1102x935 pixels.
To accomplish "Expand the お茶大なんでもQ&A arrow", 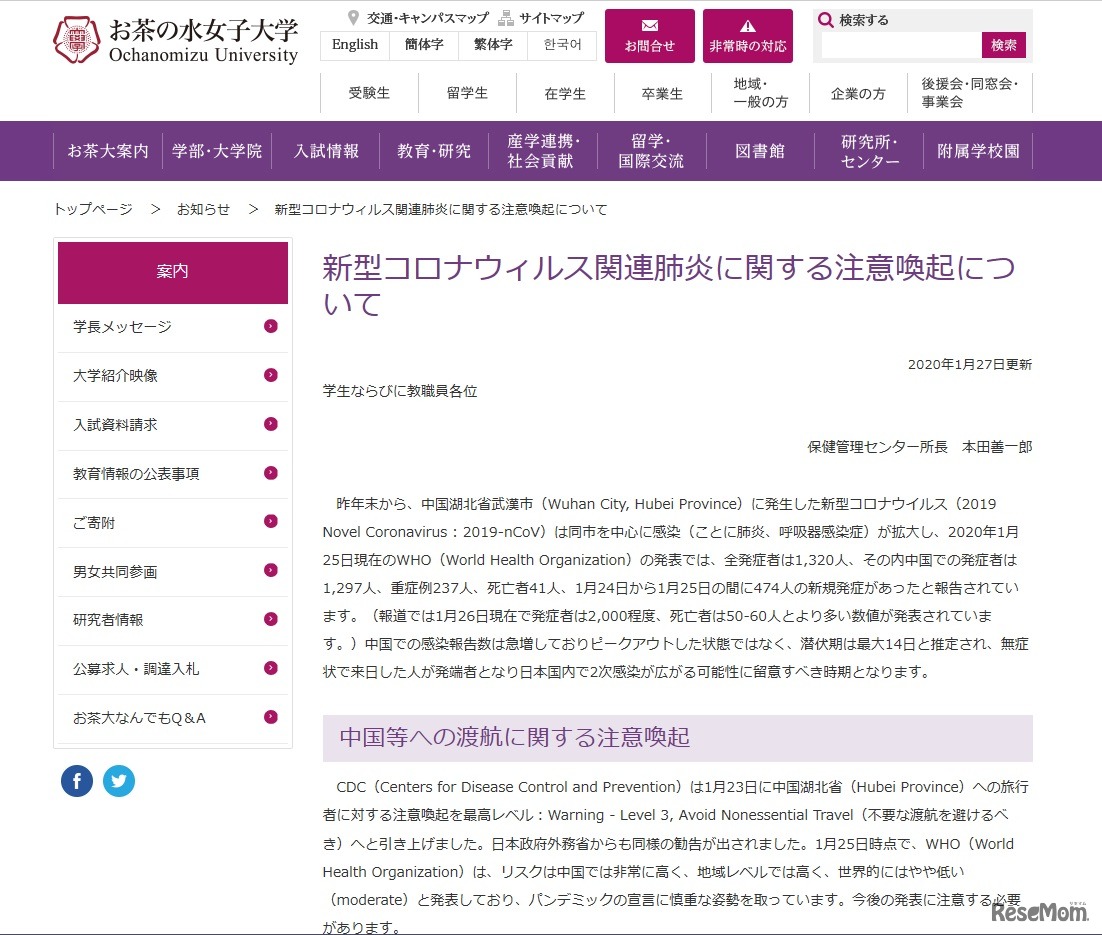I will pyautogui.click(x=270, y=717).
